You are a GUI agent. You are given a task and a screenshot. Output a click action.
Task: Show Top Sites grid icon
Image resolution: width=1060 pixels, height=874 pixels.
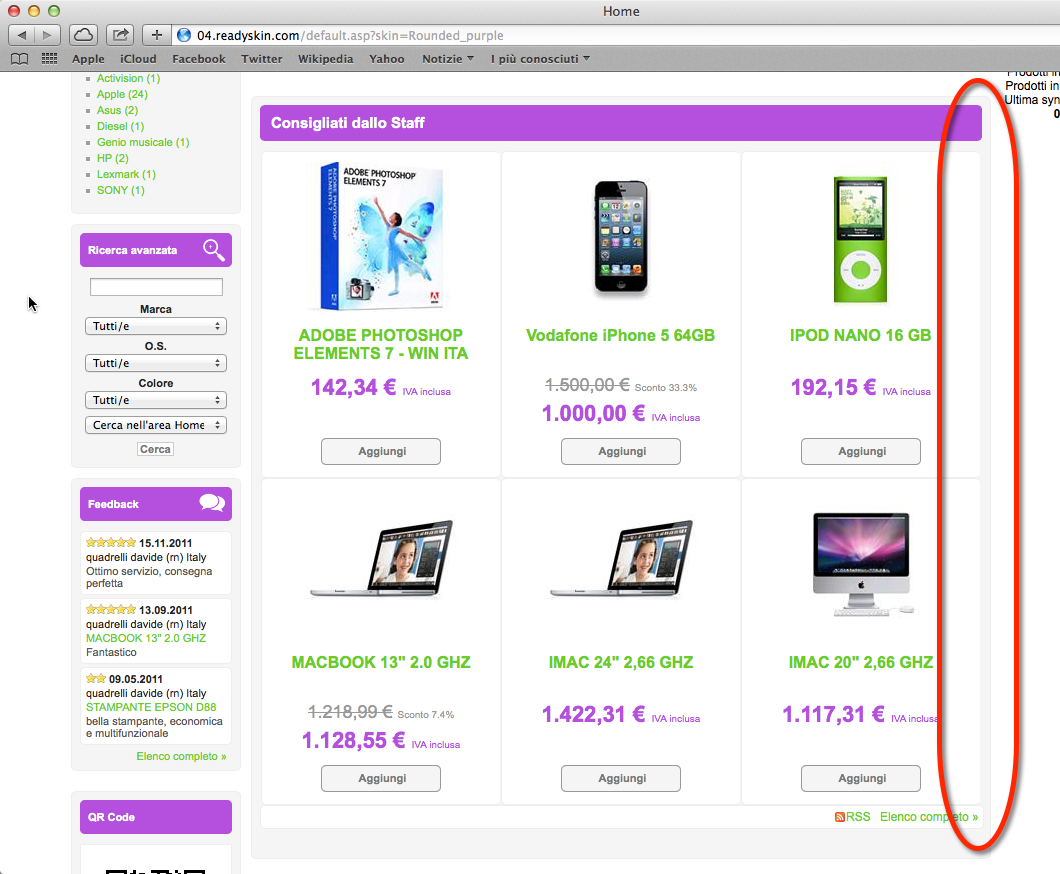click(49, 59)
